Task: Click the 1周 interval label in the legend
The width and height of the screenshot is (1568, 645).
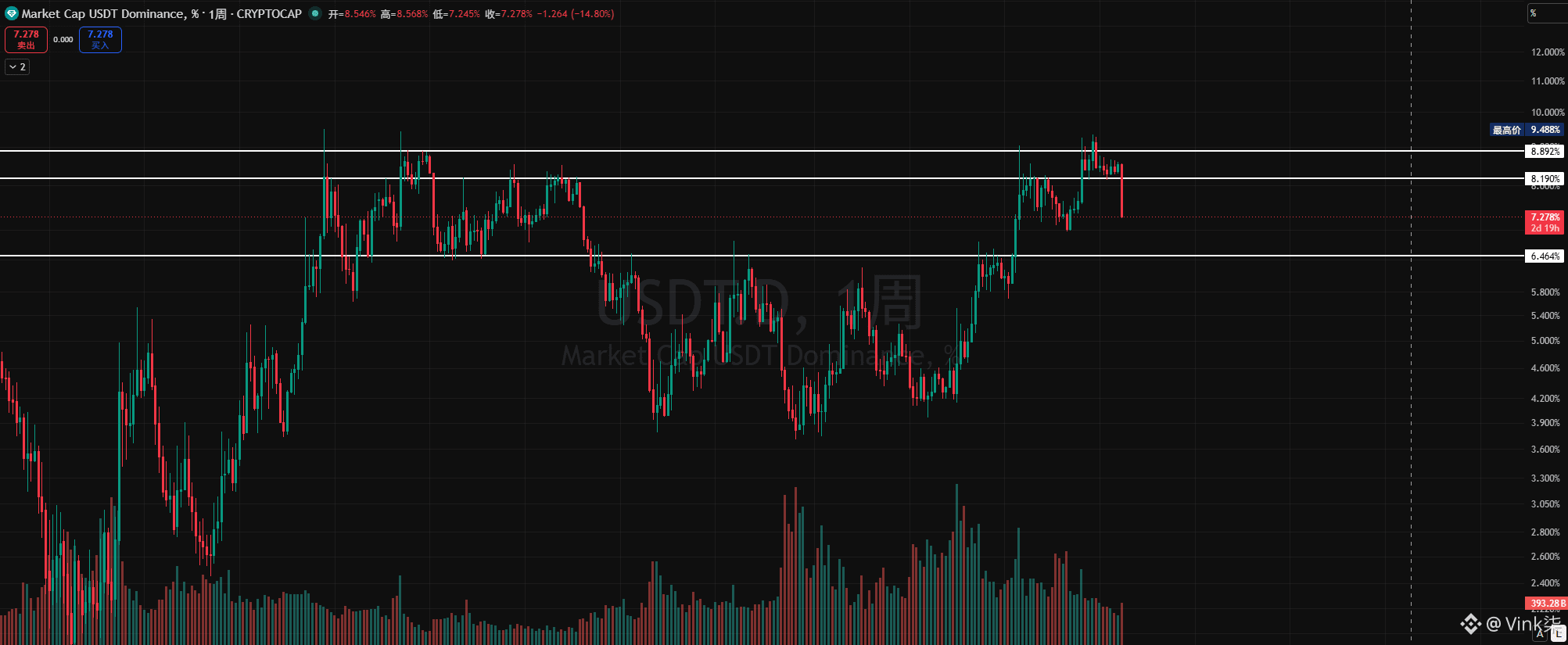Action: [217, 14]
